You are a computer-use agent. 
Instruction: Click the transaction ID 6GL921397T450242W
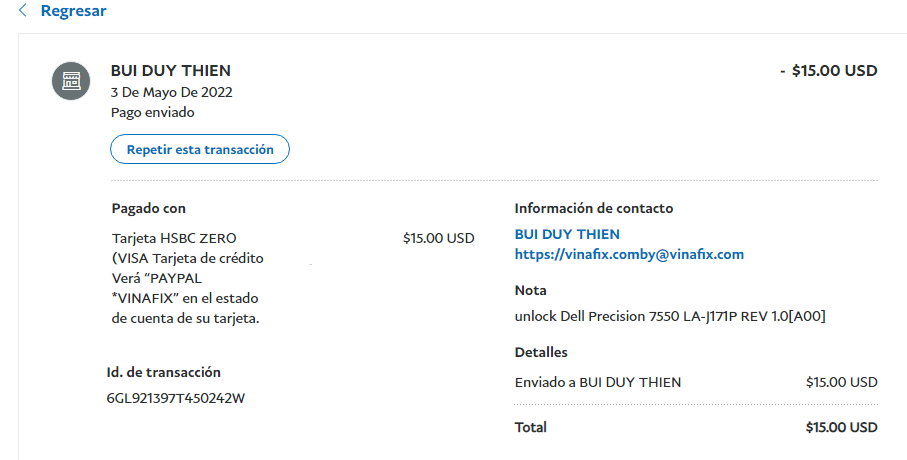[x=176, y=398]
